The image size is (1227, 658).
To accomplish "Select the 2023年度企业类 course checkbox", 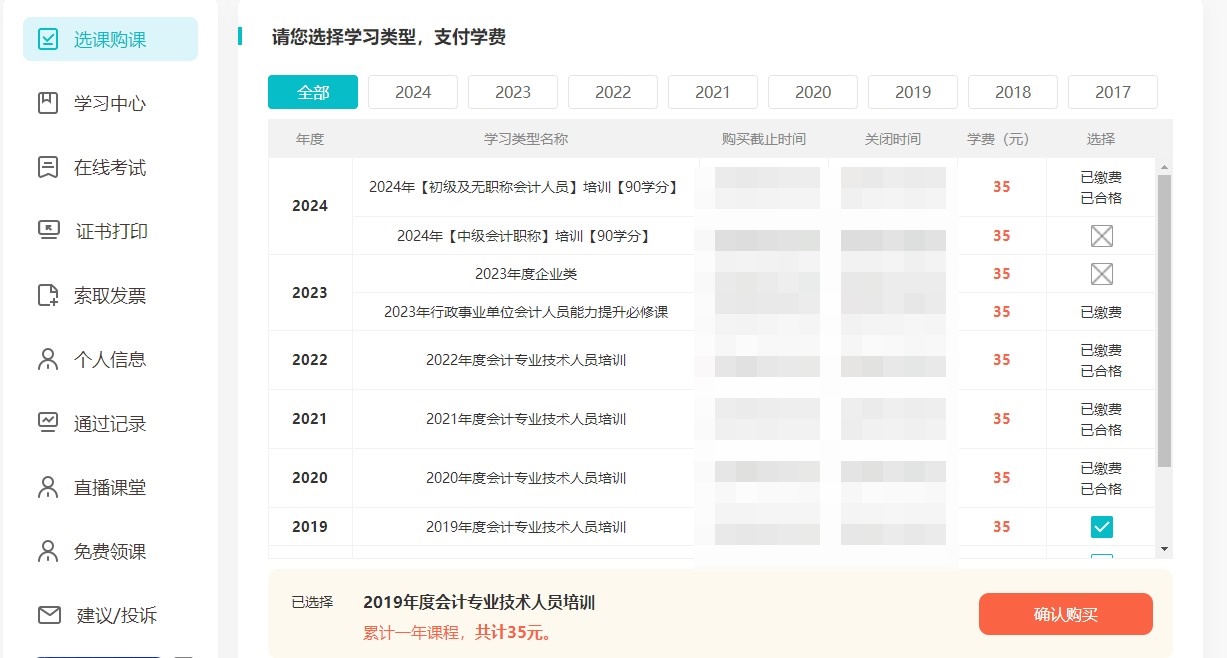I will [x=1101, y=274].
